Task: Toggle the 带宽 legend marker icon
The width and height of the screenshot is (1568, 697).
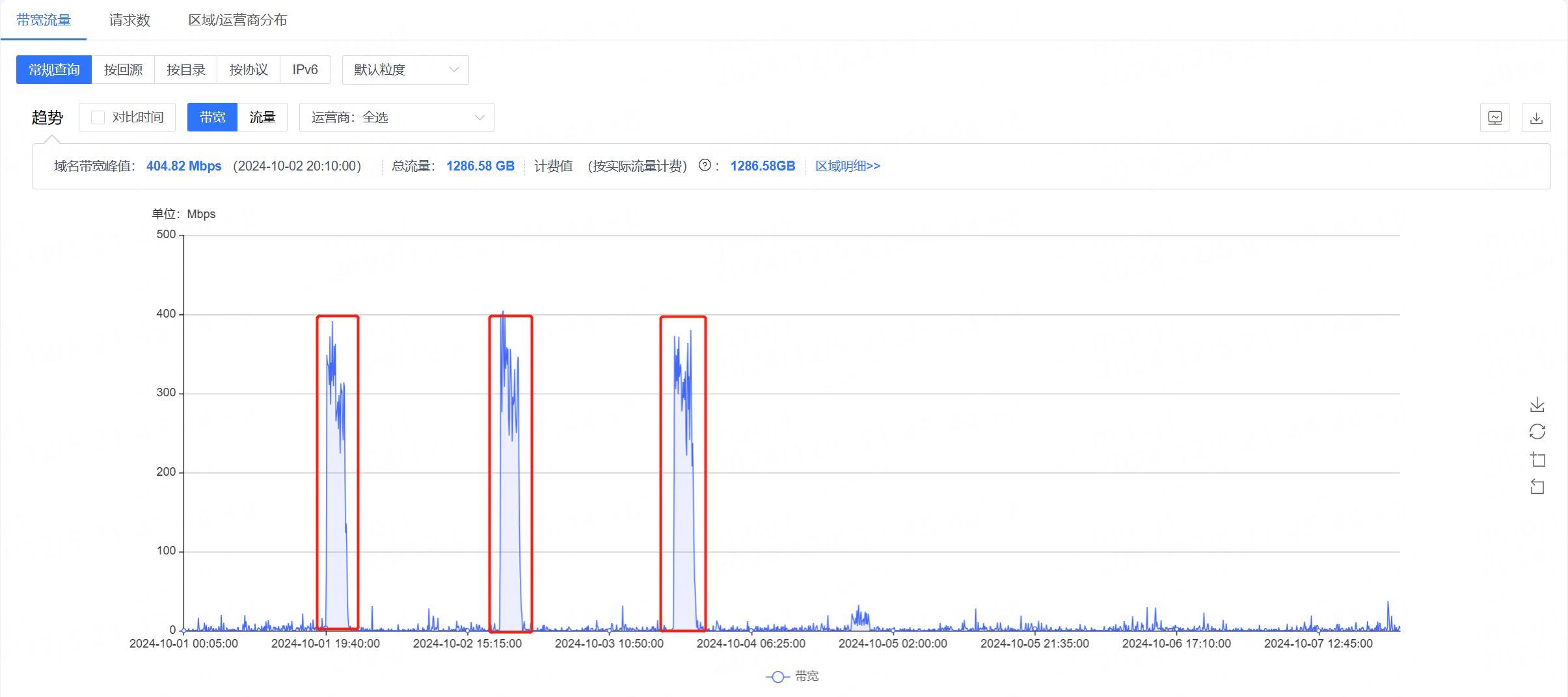Action: tap(777, 677)
